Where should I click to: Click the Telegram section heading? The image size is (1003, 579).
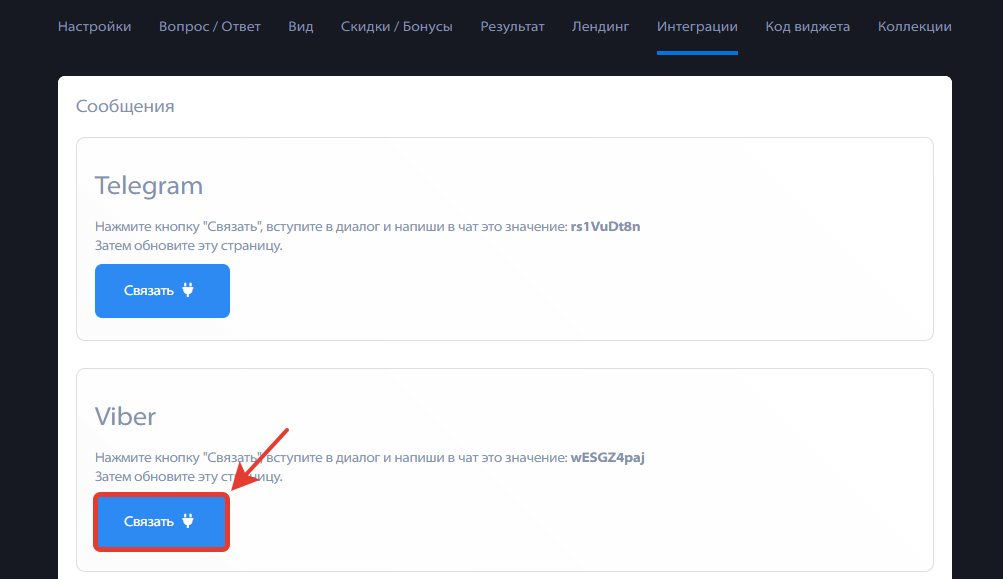coord(149,186)
